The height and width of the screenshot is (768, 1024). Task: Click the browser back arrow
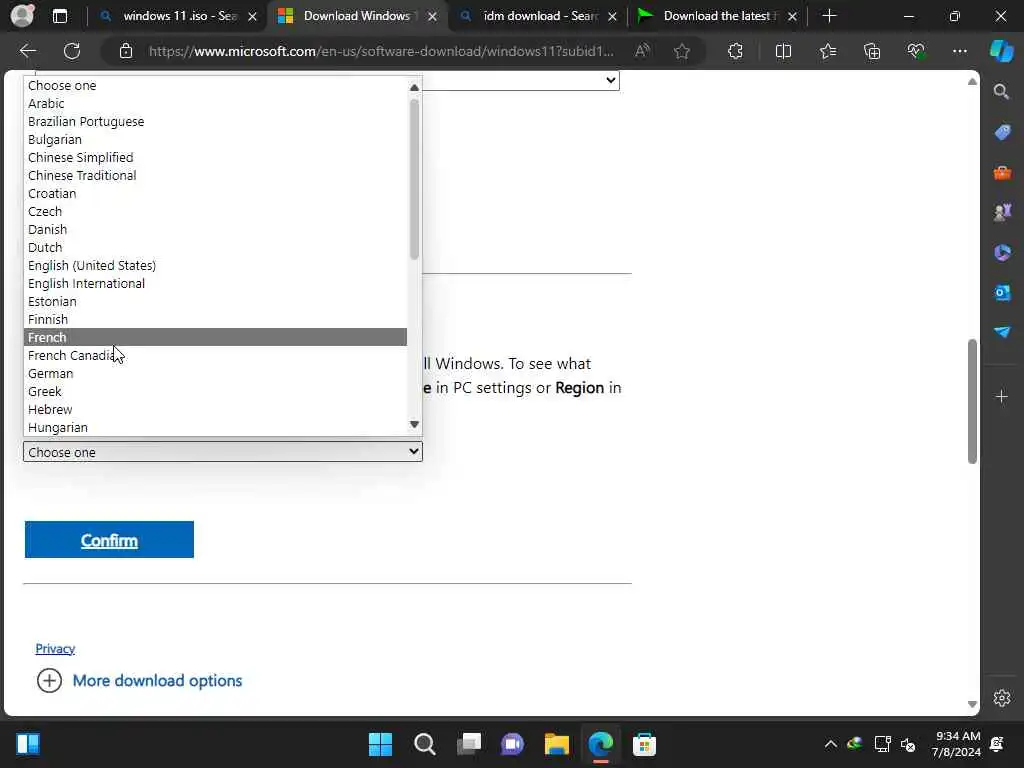pyautogui.click(x=28, y=51)
